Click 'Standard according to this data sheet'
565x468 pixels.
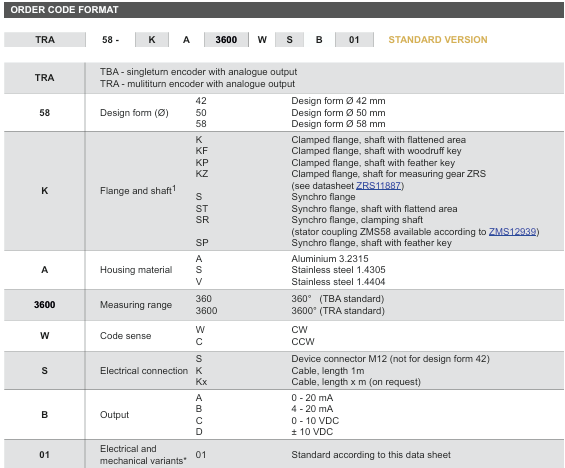pyautogui.click(x=371, y=455)
